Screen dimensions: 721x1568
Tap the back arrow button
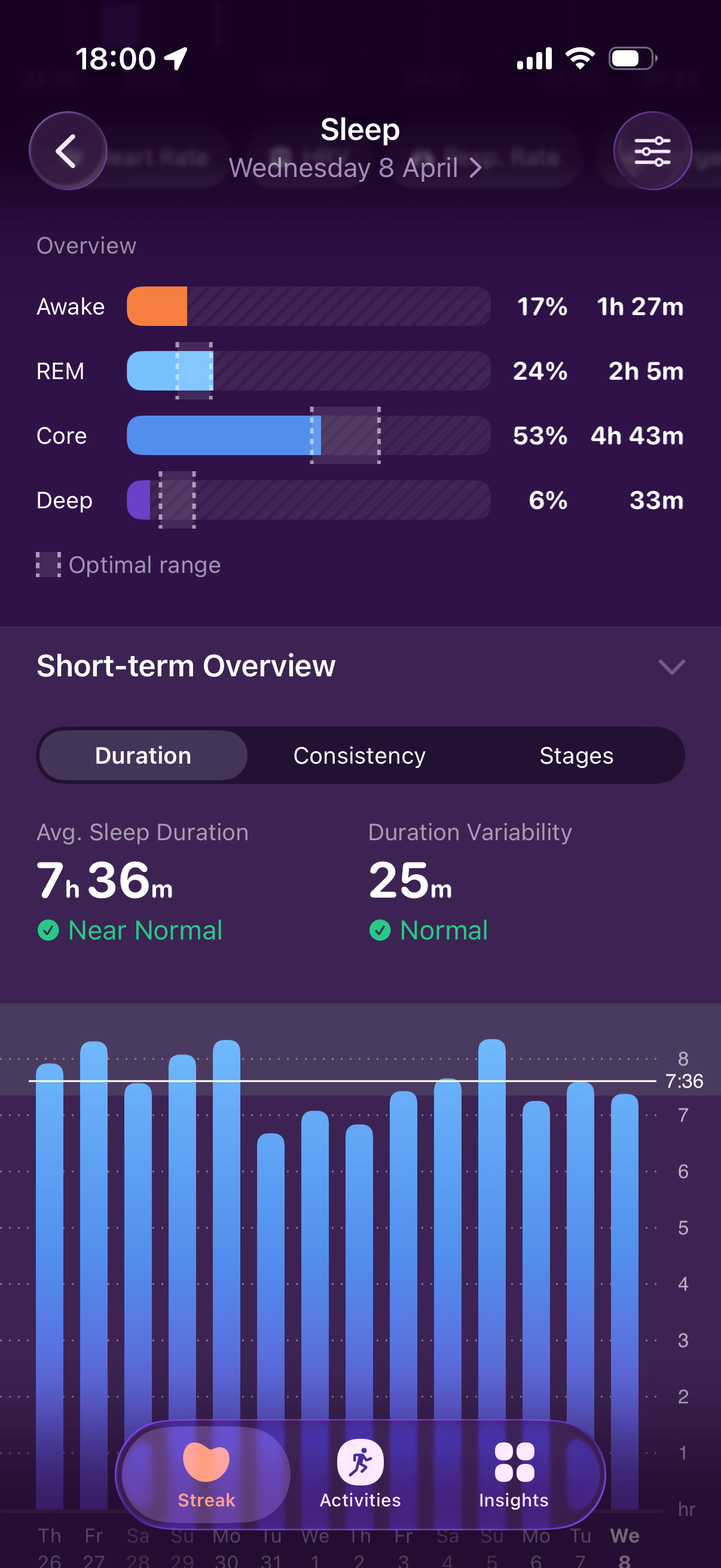(68, 151)
